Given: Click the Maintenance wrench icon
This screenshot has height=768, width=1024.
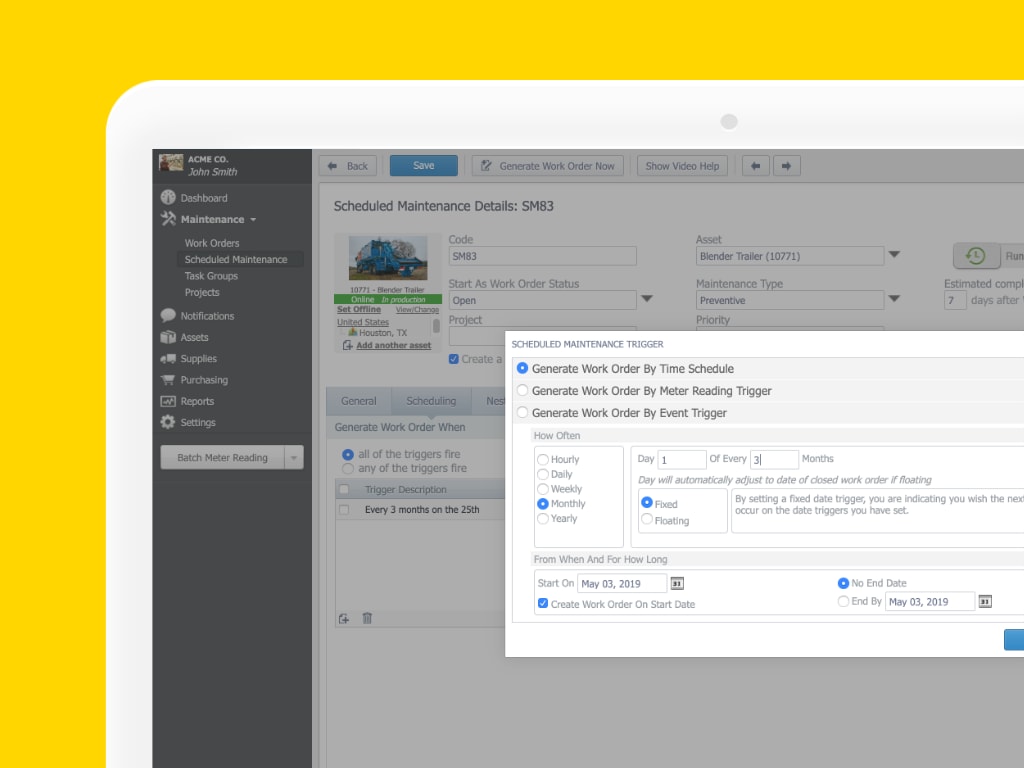Looking at the screenshot, I should [168, 219].
